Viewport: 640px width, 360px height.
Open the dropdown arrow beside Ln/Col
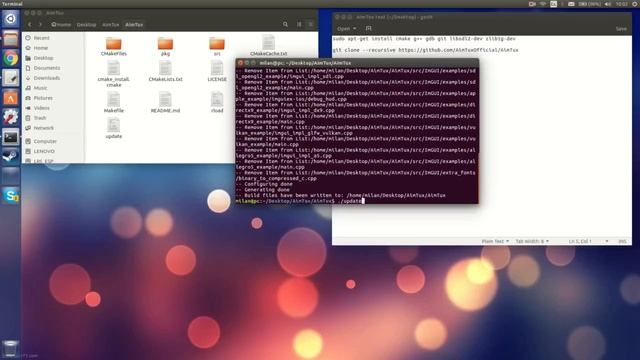[x=607, y=241]
